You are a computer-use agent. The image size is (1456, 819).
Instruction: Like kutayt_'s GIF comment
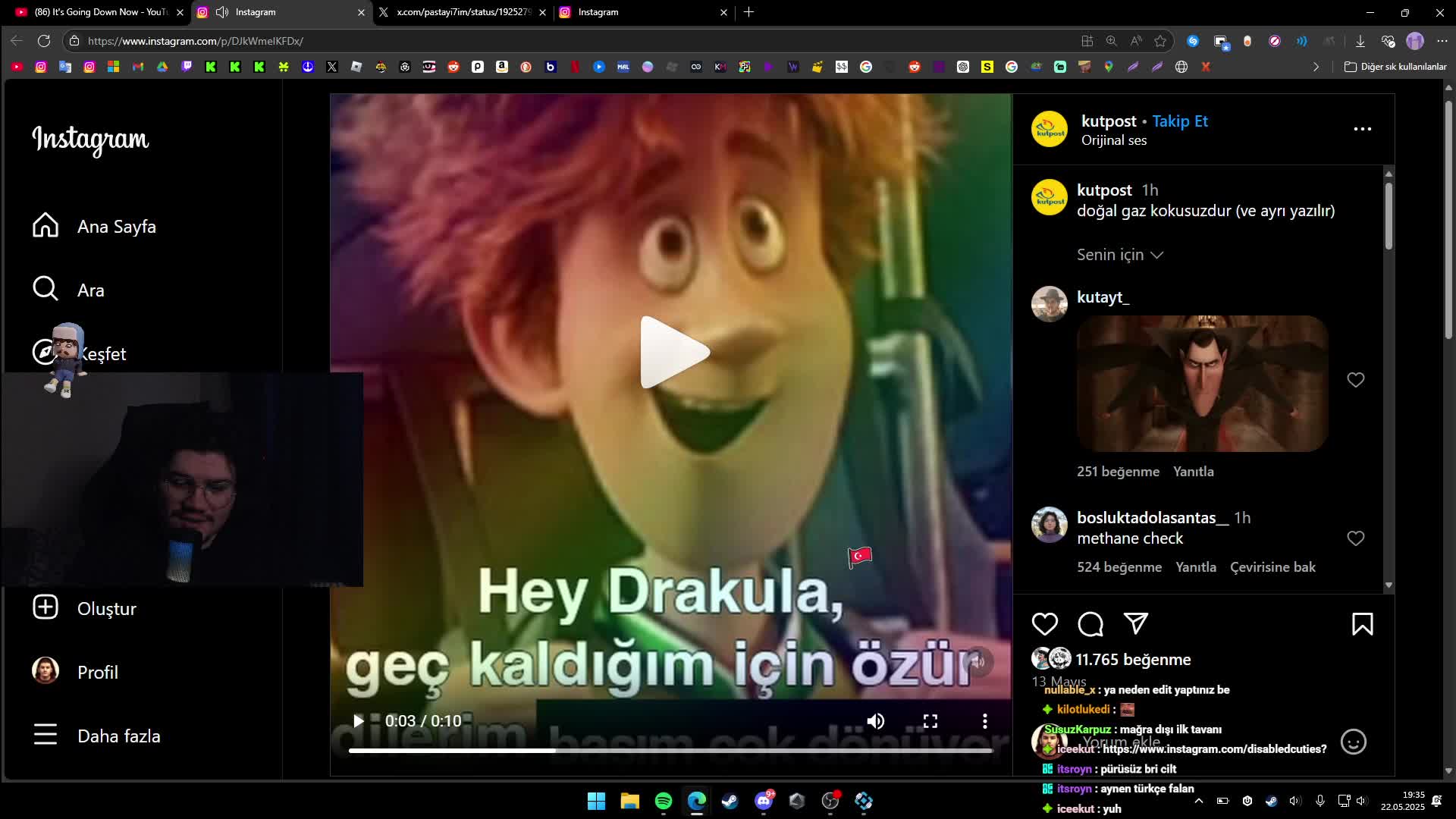click(1356, 380)
